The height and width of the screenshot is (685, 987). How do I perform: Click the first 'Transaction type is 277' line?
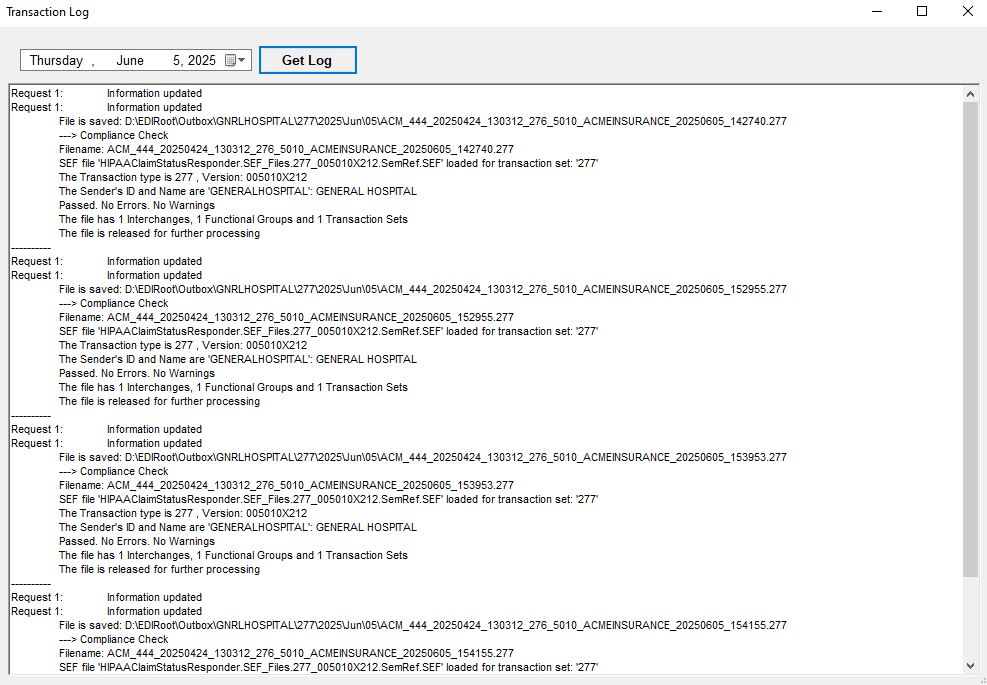(x=183, y=177)
